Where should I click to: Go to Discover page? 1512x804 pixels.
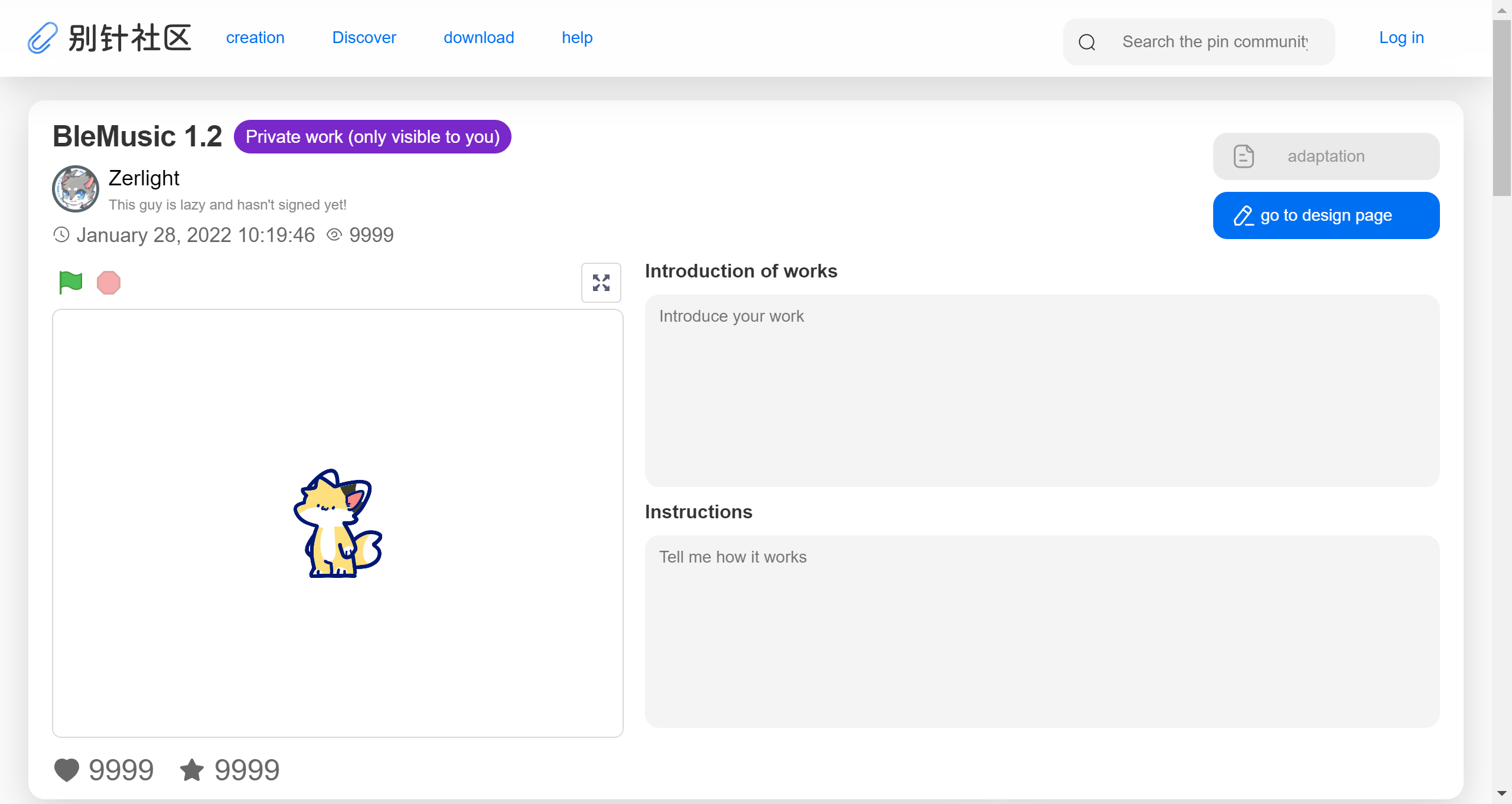[364, 38]
